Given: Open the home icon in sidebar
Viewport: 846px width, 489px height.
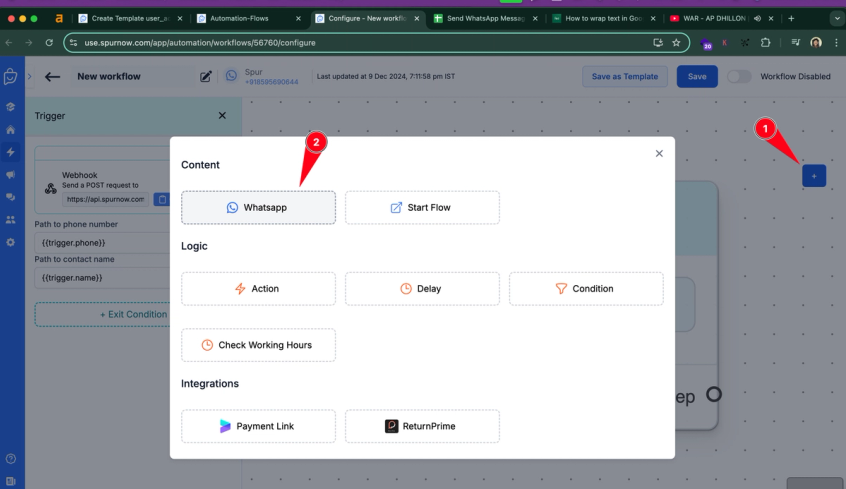Looking at the screenshot, I should click(x=10, y=130).
